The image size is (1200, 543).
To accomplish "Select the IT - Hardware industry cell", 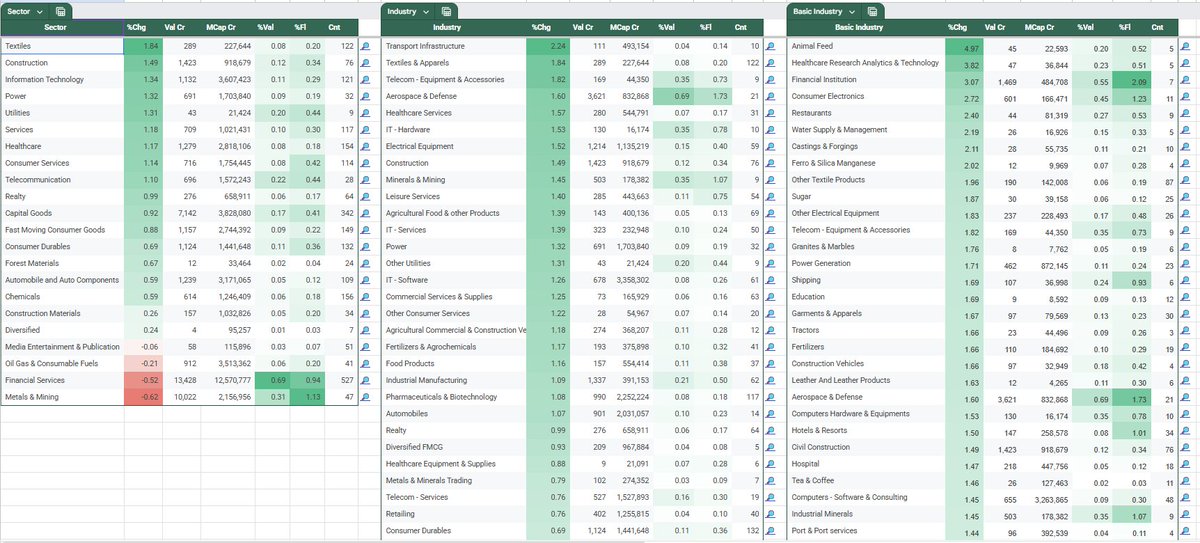I will (x=455, y=130).
